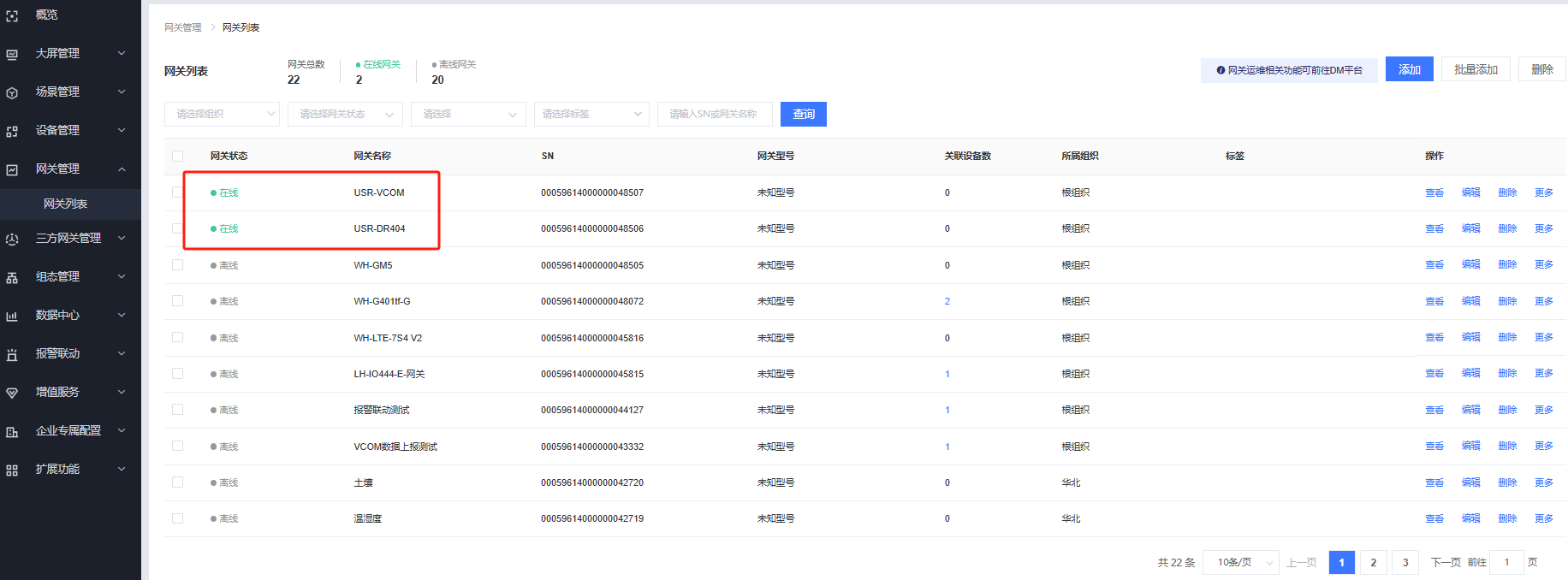Click the 报警联动 alarm icon
1568x580 pixels.
click(x=12, y=354)
